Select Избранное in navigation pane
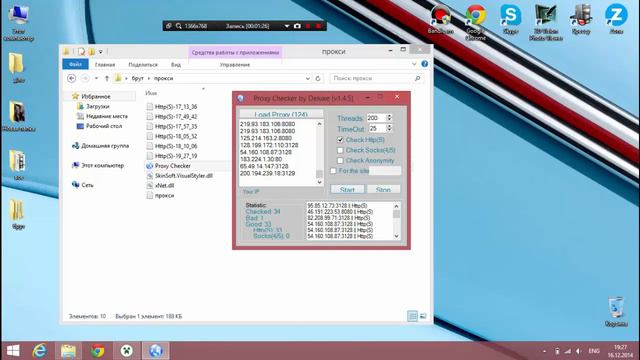Viewport: 640px width, 360px height. pos(96,96)
